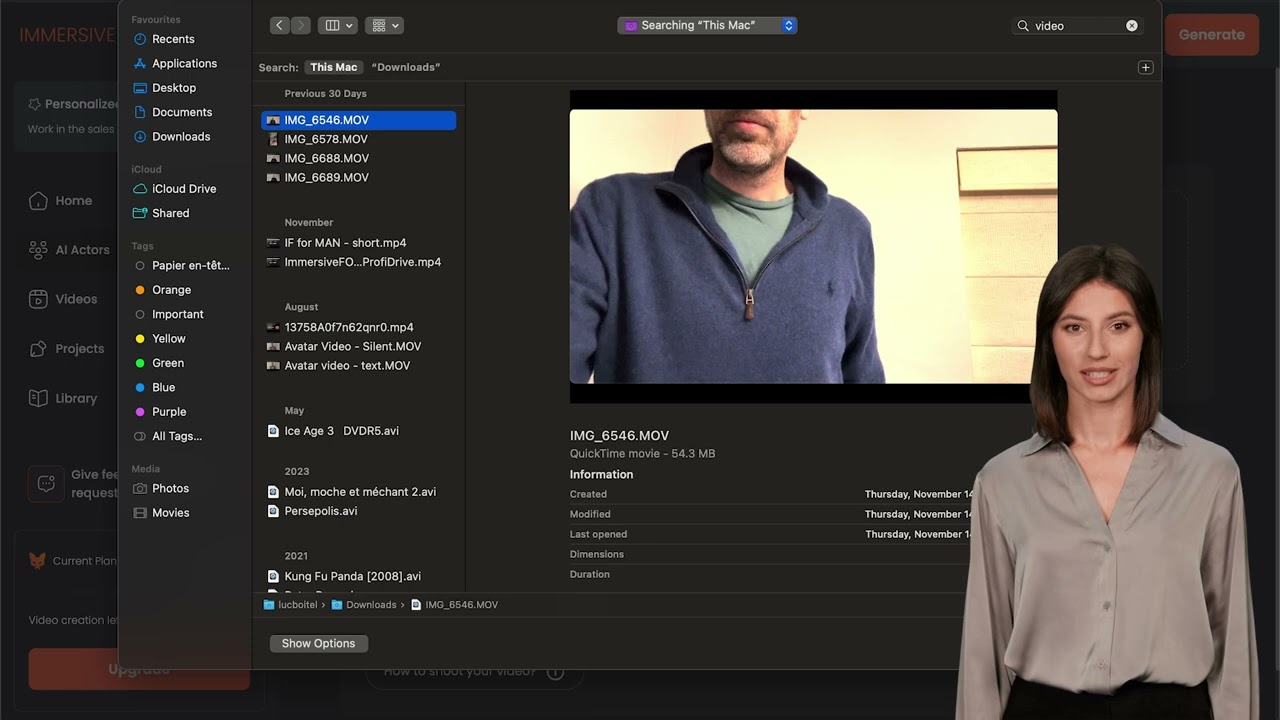Select Moi, moche et méchant 2.avi

click(358, 492)
